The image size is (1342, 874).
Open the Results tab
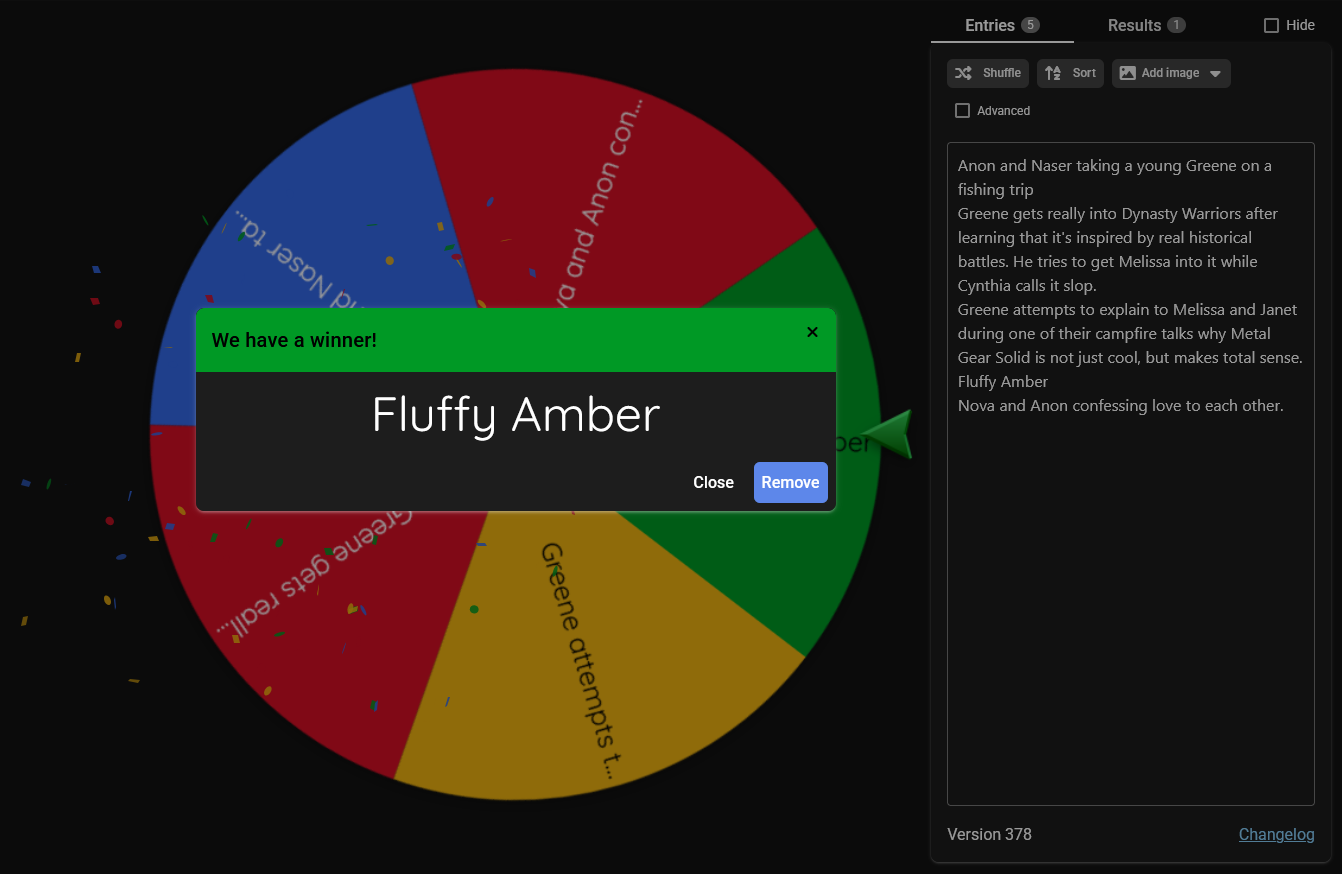click(1146, 25)
